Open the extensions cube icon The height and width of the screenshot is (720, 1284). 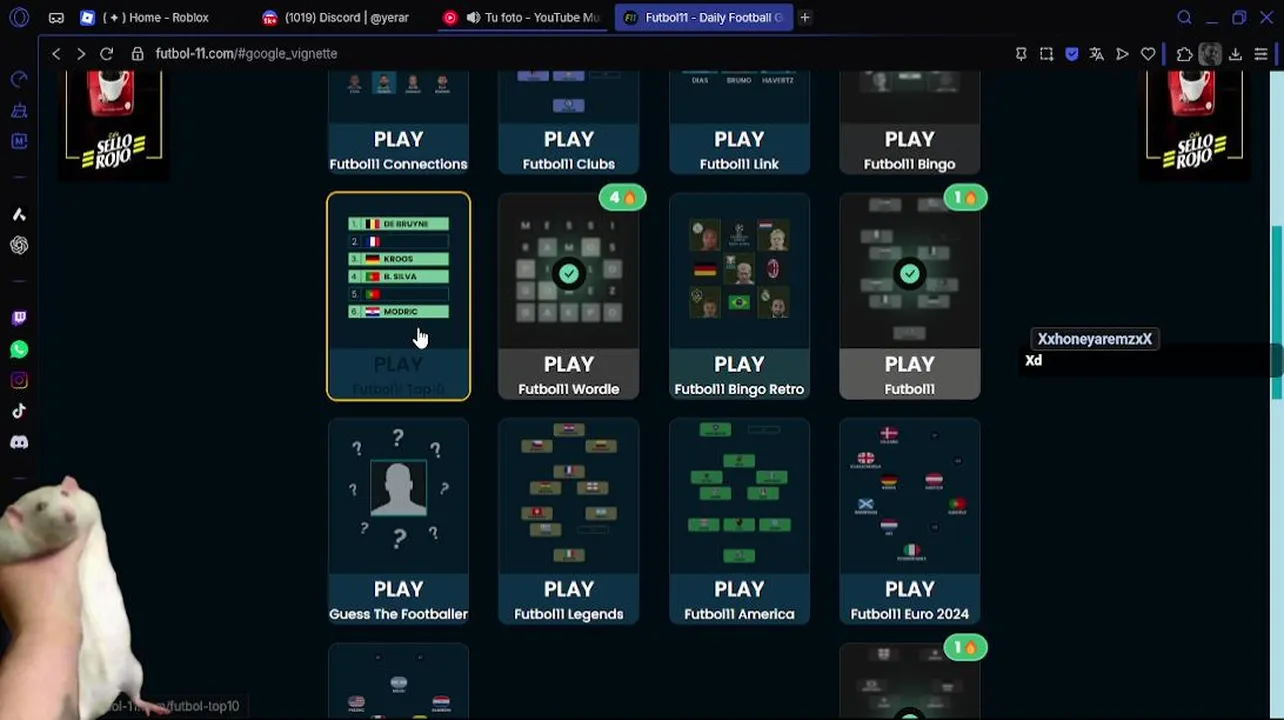(x=1185, y=54)
